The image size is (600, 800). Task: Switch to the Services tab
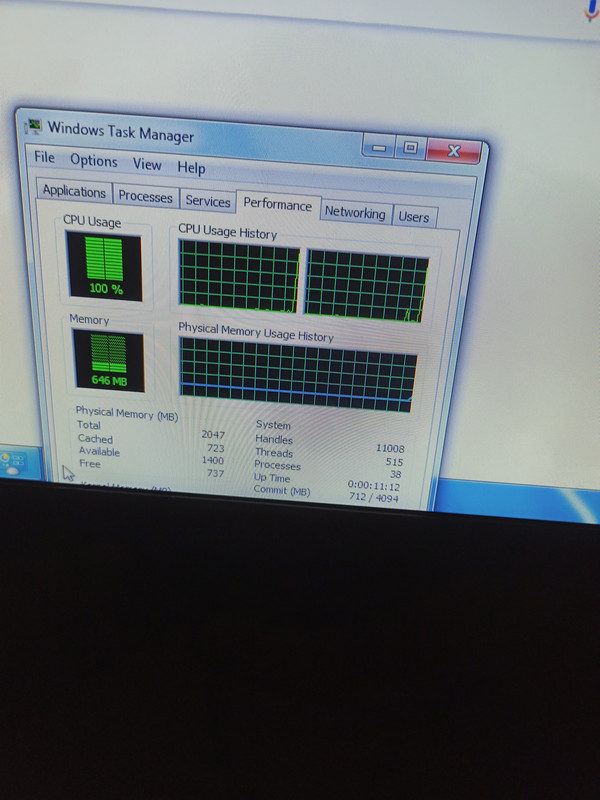pyautogui.click(x=208, y=201)
